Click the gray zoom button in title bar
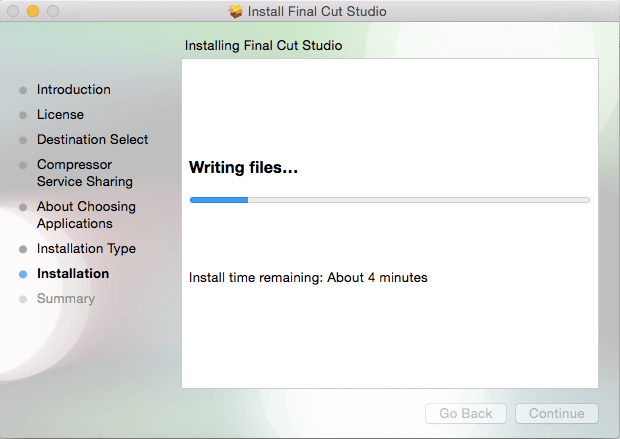The width and height of the screenshot is (620, 439). point(53,12)
